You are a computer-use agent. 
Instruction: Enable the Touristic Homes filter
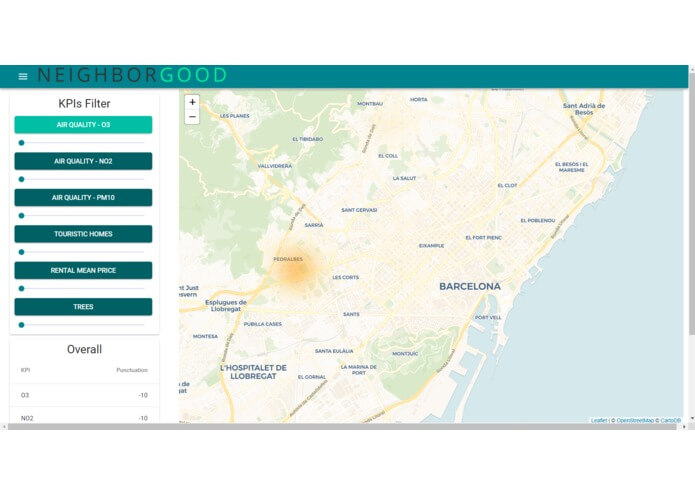click(83, 234)
